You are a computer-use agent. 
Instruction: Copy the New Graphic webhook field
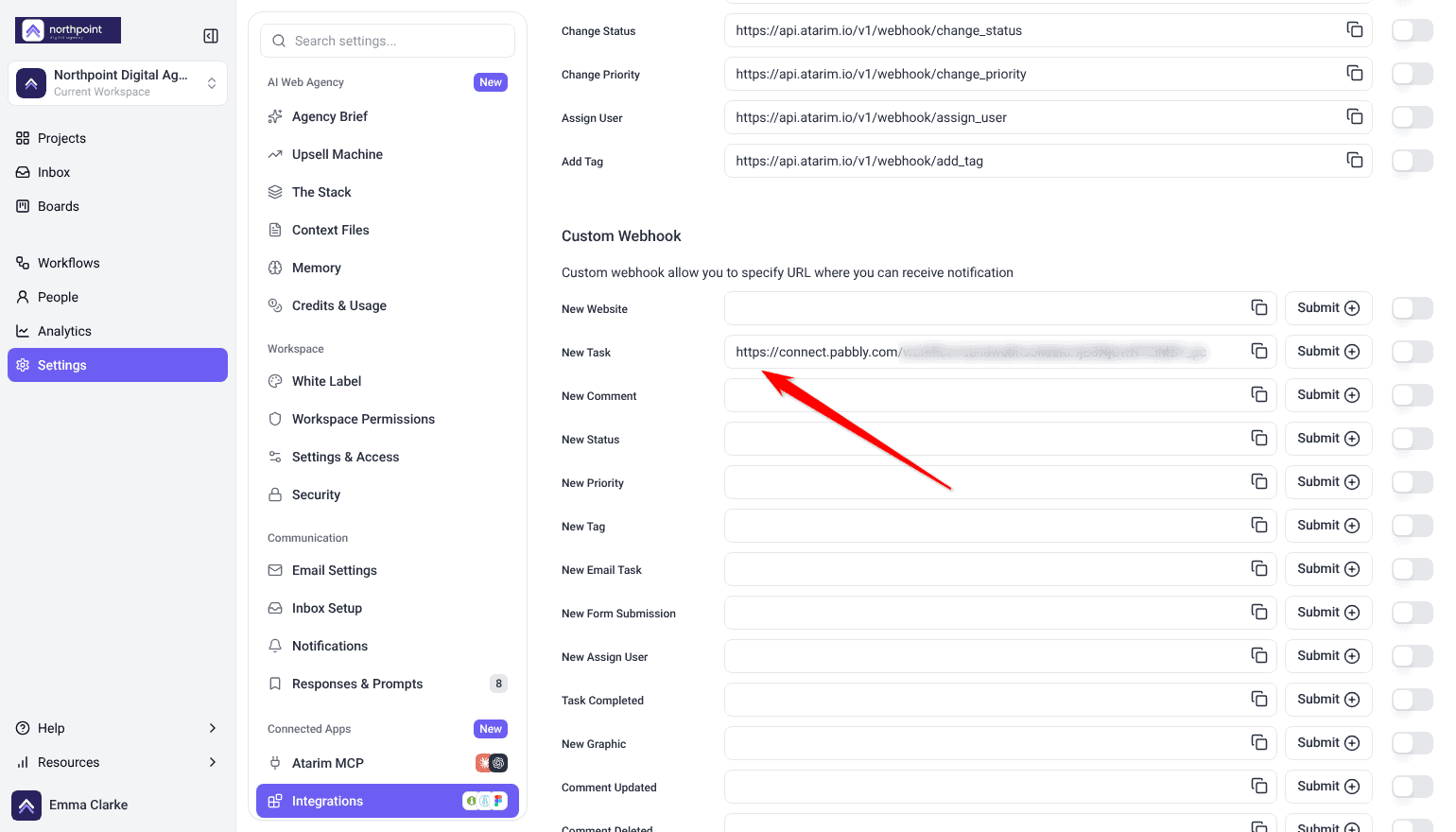tap(1259, 742)
